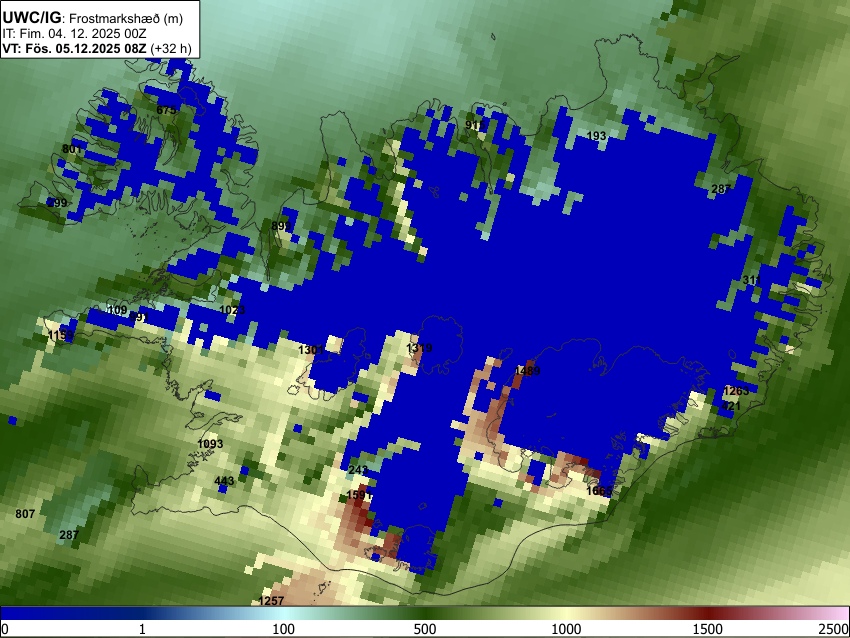The image size is (850, 638).
Task: Select the 421 value below 1263
Action: [x=731, y=406]
